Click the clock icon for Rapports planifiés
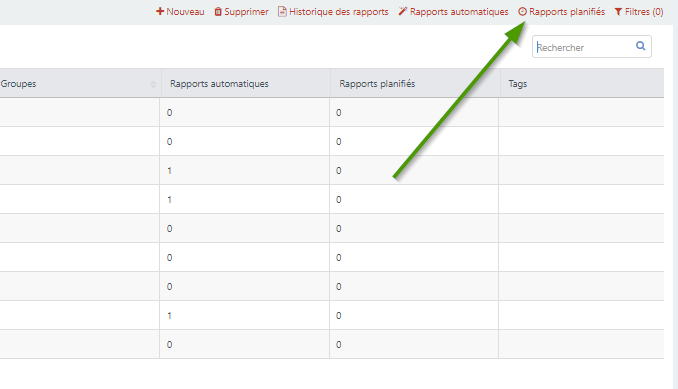 (x=522, y=12)
